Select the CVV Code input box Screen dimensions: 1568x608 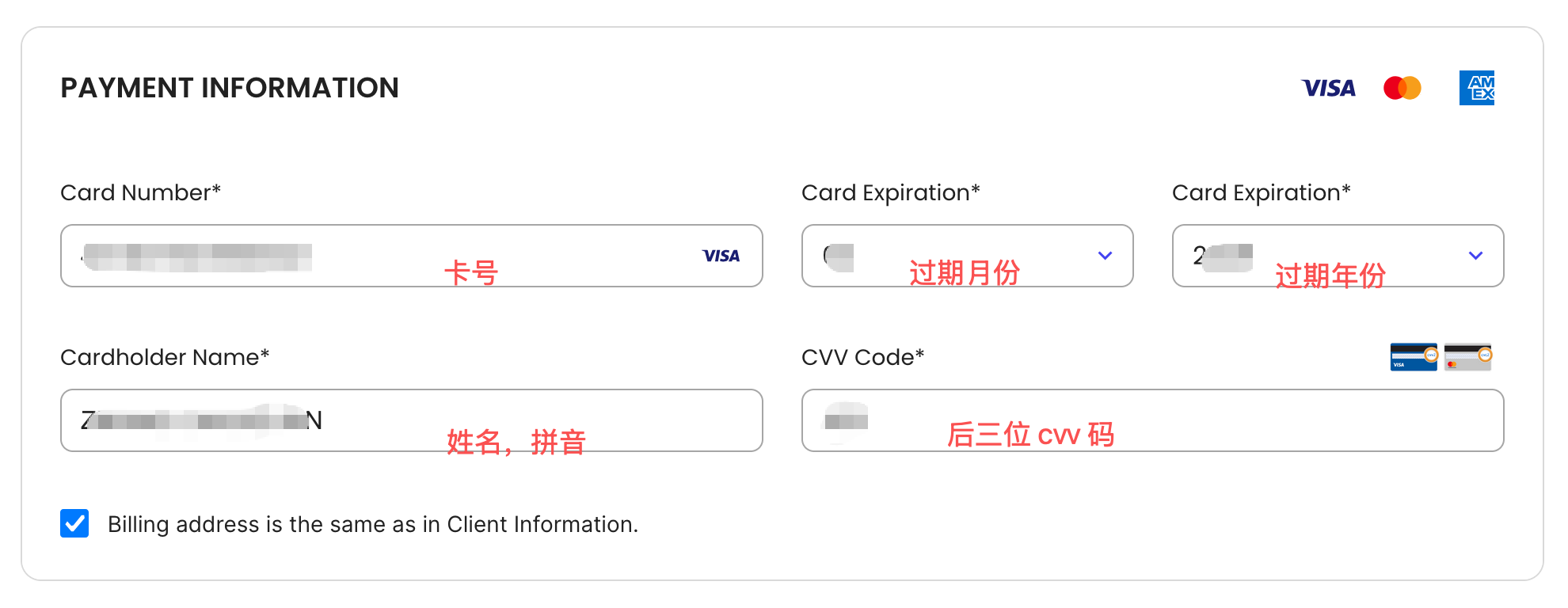(x=1152, y=420)
